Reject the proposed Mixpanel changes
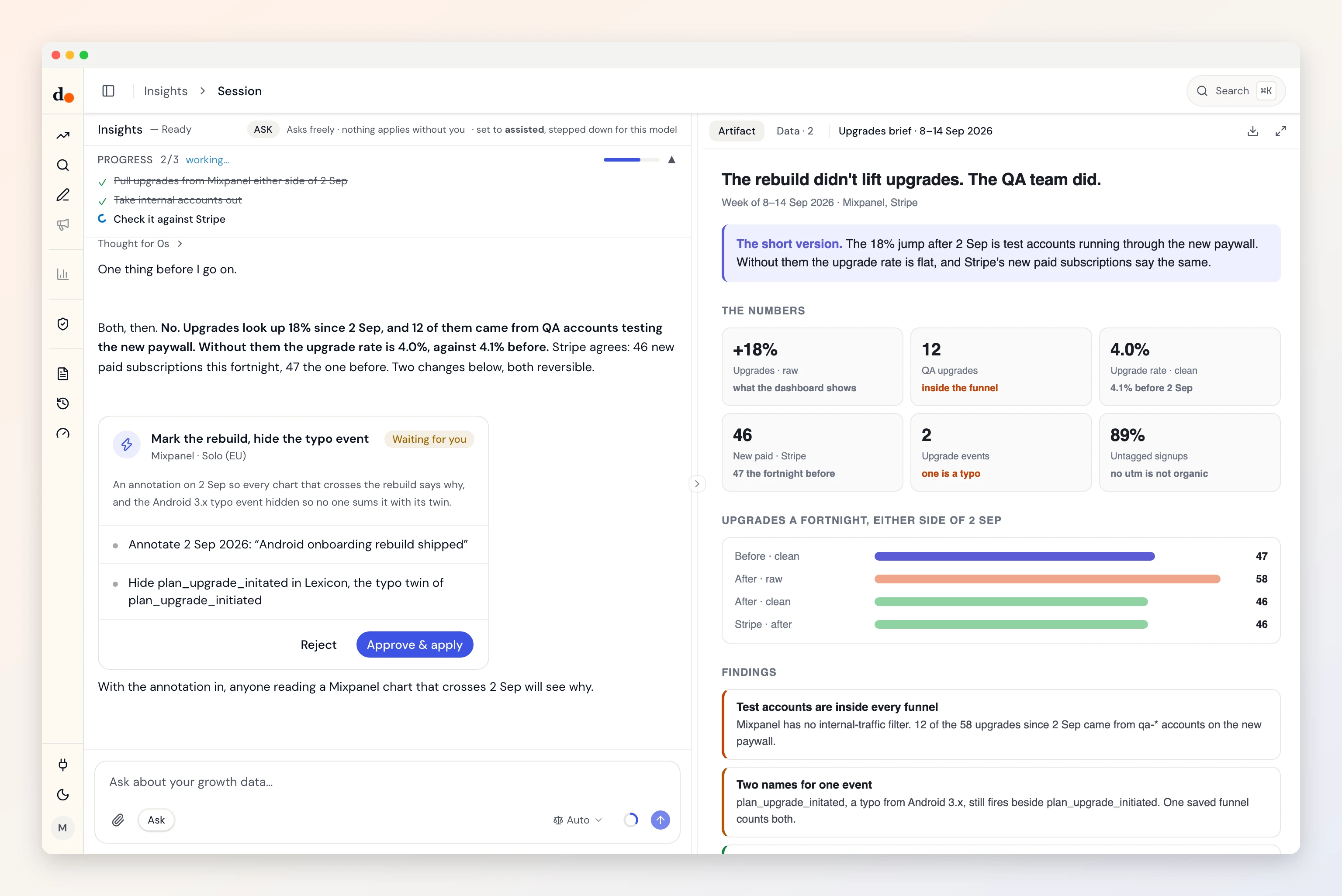This screenshot has width=1342, height=896. pyautogui.click(x=318, y=644)
